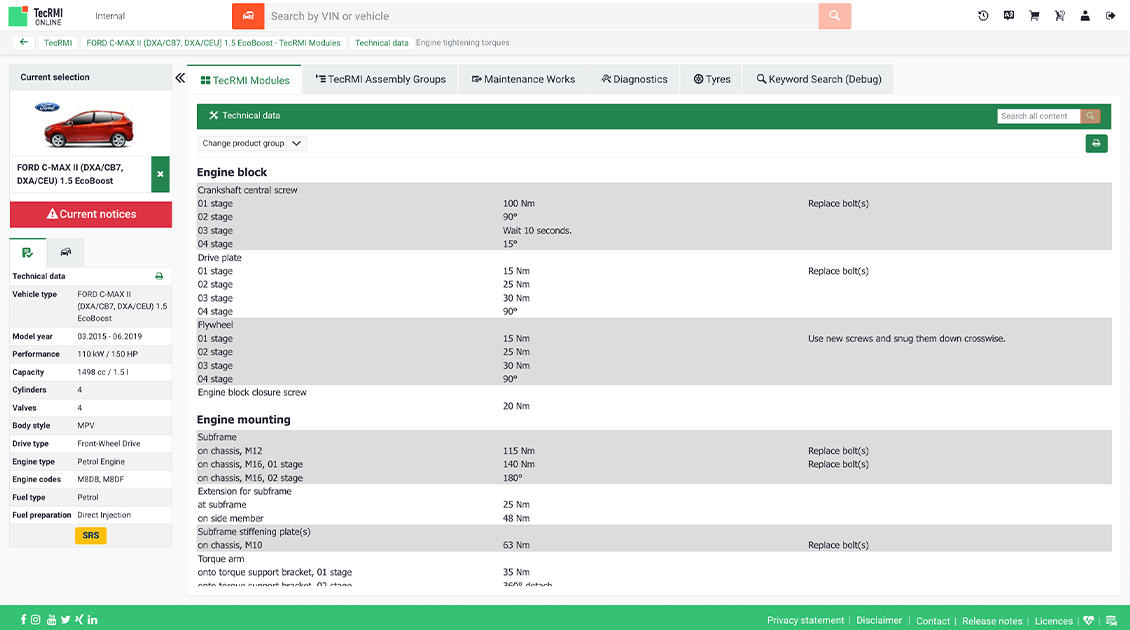This screenshot has height=630, width=1130.
Task: Click the Search all content field
Action: 1038,116
